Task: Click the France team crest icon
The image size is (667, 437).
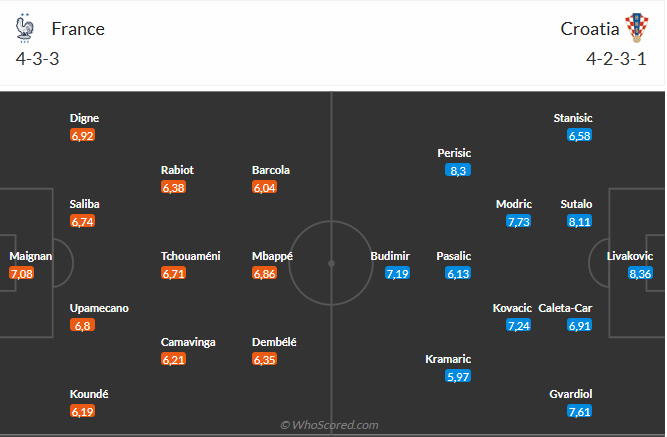Action: [26, 27]
